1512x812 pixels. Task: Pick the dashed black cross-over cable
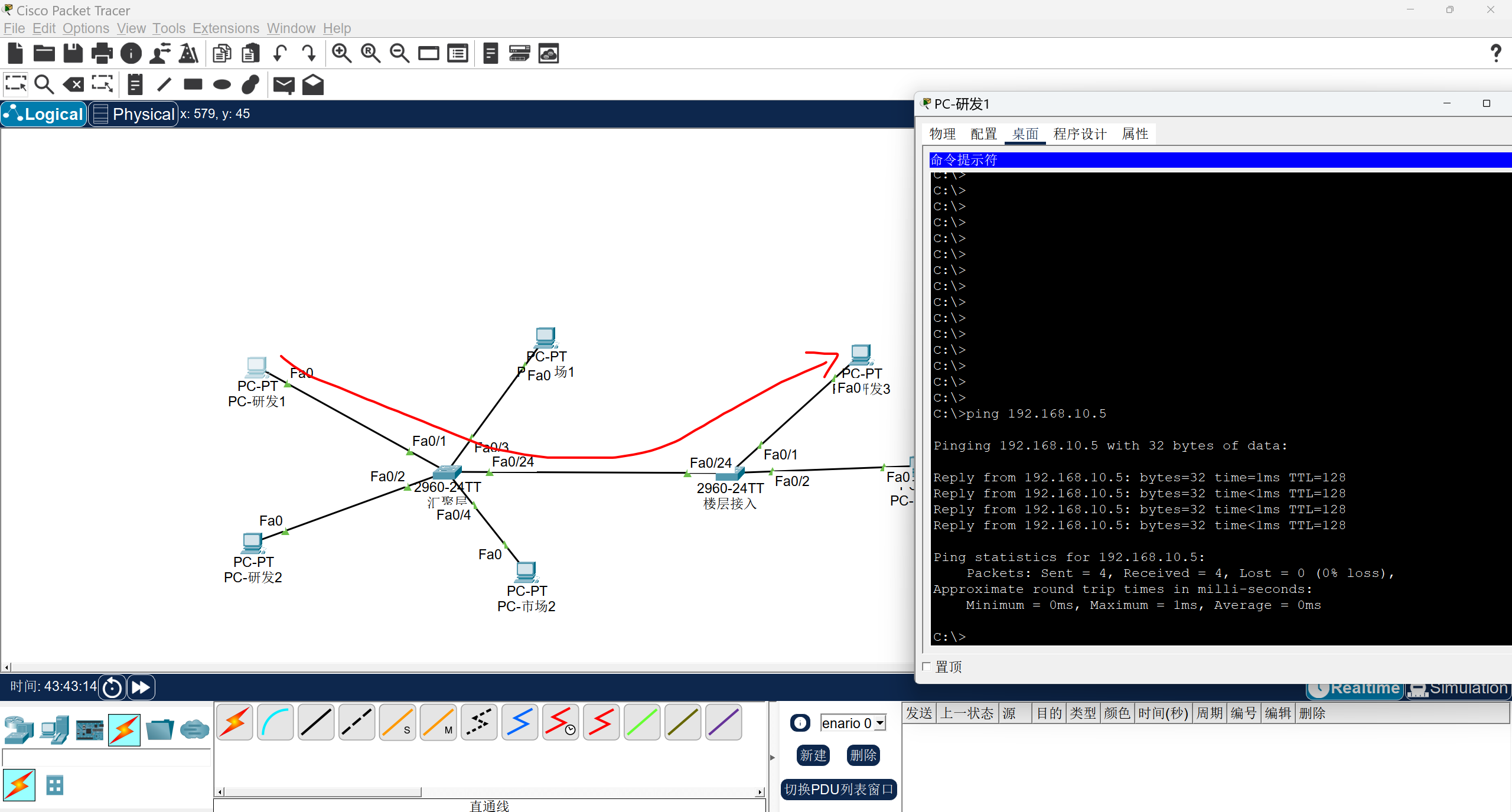357,722
